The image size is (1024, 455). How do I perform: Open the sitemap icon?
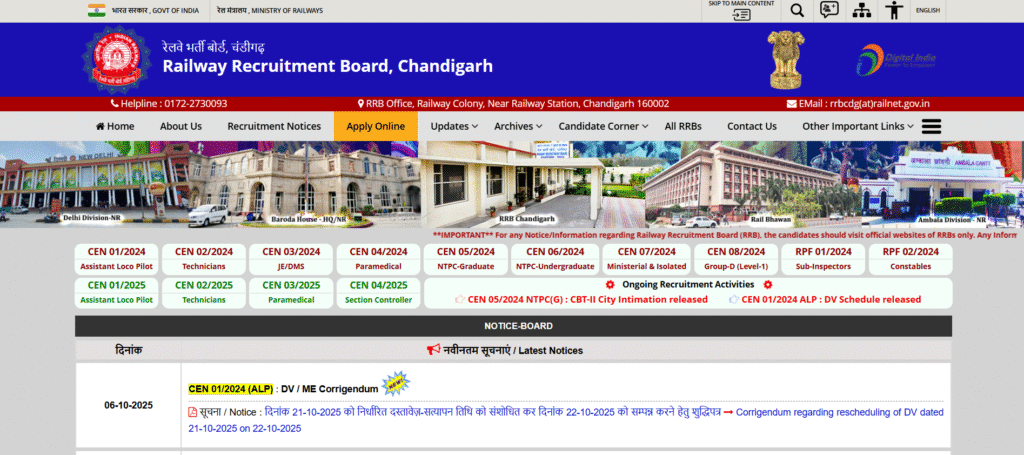pyautogui.click(x=861, y=10)
